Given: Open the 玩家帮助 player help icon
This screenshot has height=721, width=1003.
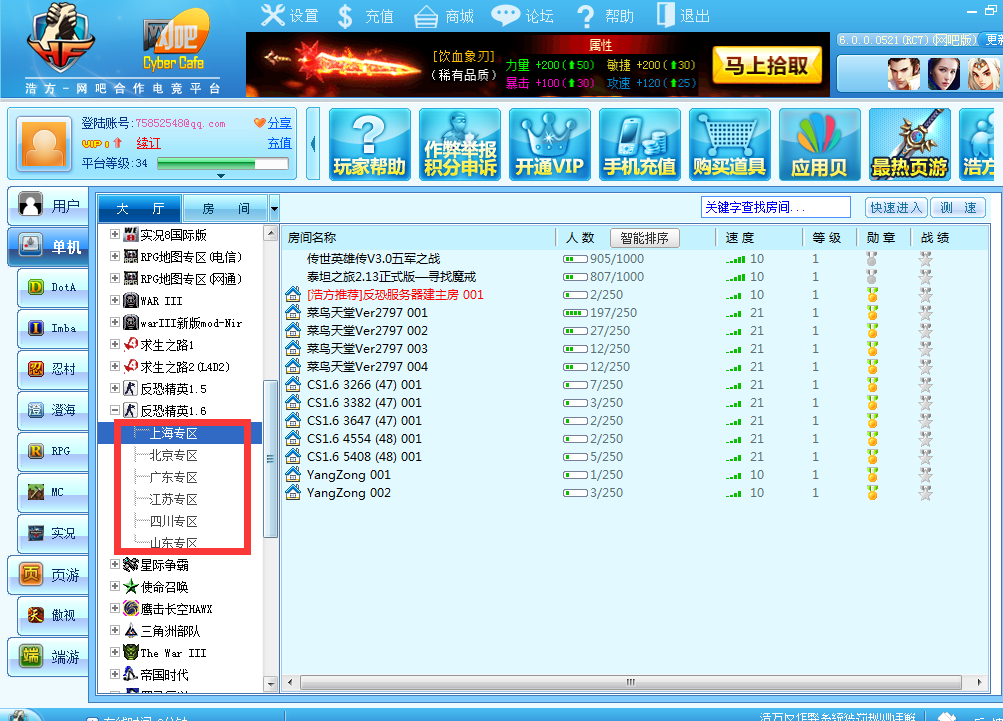Looking at the screenshot, I should tap(369, 144).
